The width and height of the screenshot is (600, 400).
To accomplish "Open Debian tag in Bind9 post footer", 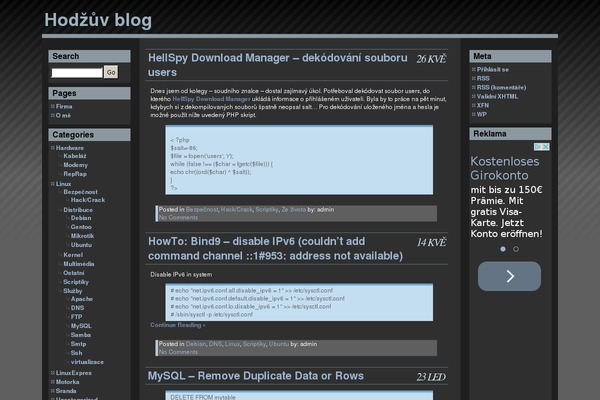I will (x=196, y=344).
